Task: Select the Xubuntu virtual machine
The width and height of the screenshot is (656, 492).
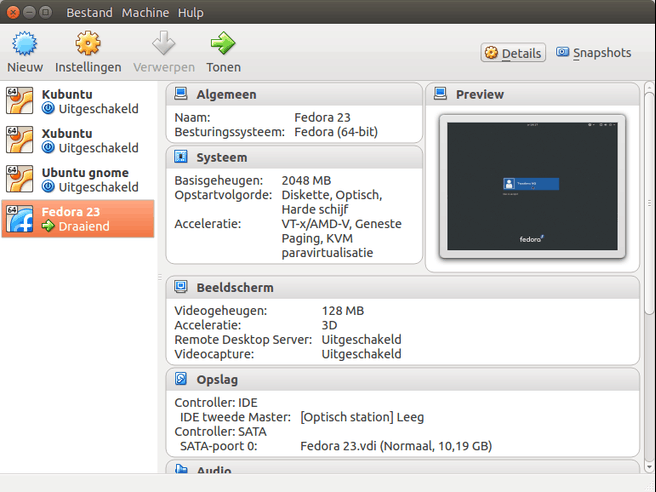Action: point(78,140)
